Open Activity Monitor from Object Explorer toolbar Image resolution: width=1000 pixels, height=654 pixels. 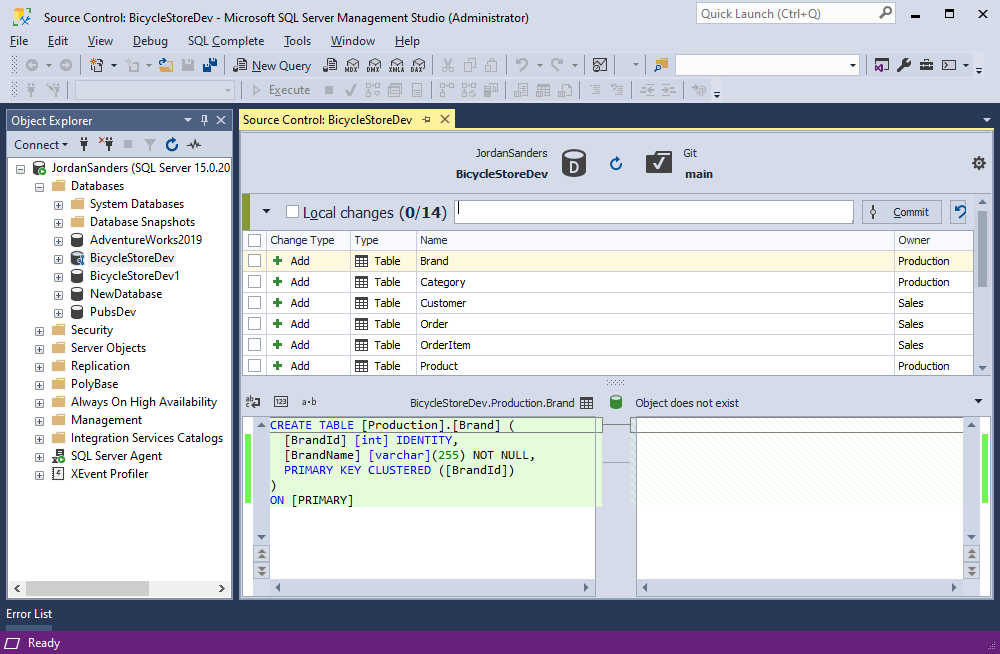(194, 144)
